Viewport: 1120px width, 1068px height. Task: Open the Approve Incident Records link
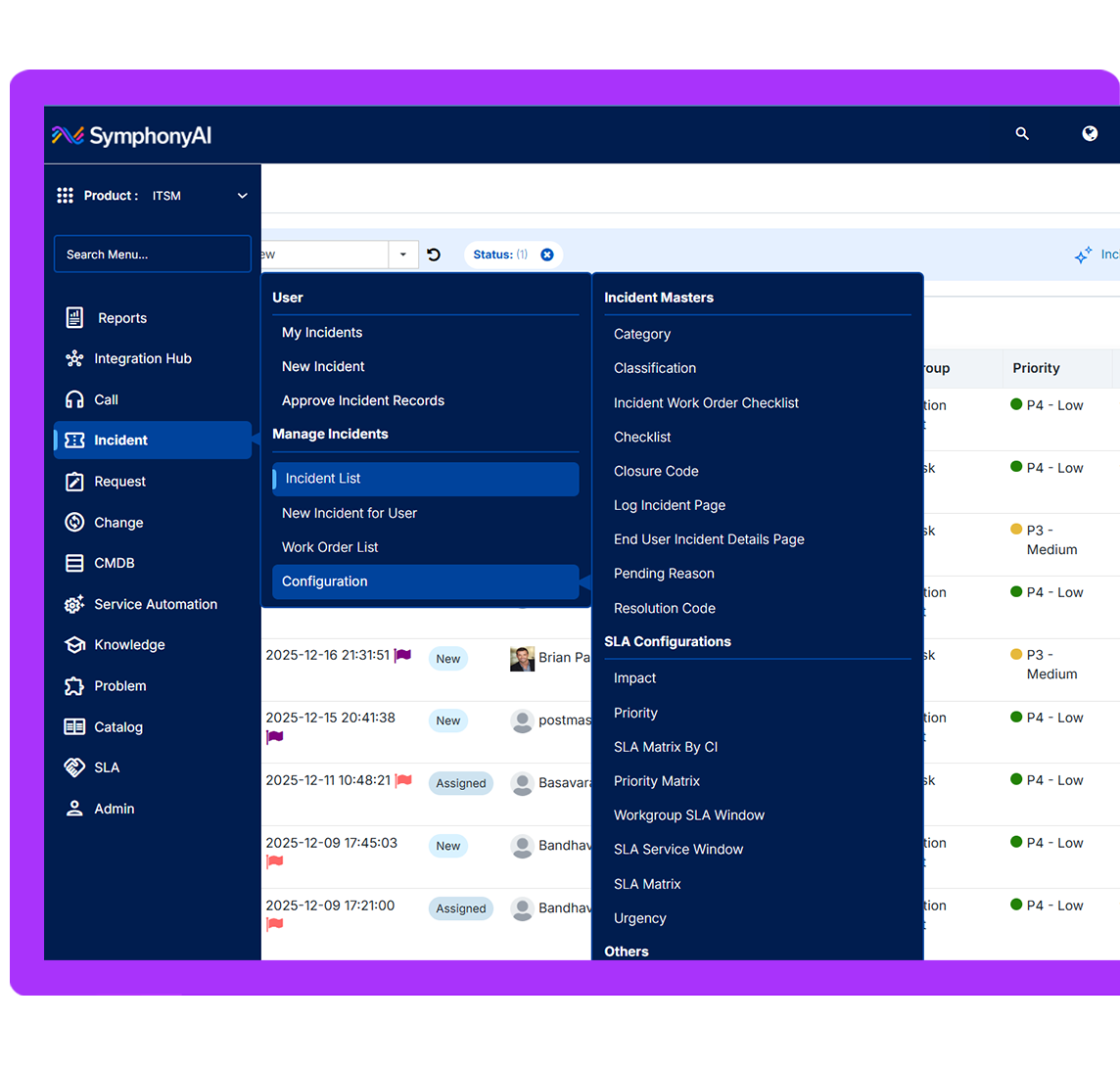click(x=362, y=400)
